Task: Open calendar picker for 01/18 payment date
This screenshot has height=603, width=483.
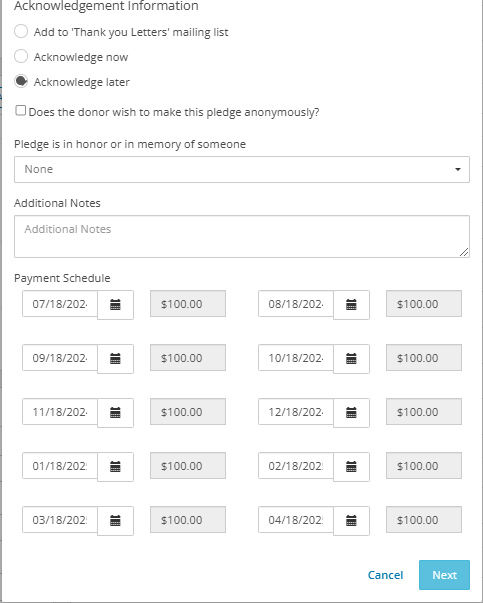Action: tap(115, 467)
